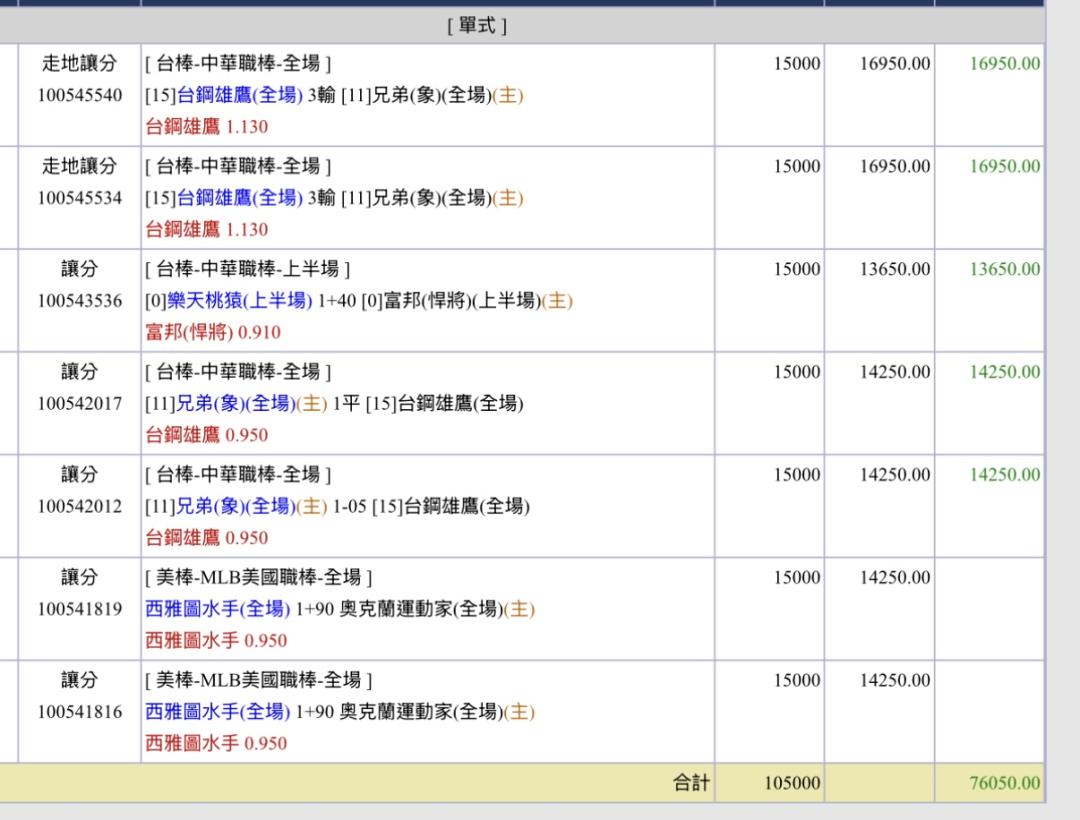This screenshot has width=1080, height=820.
Task: Click green 16950.00 result in order 100545540
Action: click(x=1005, y=63)
